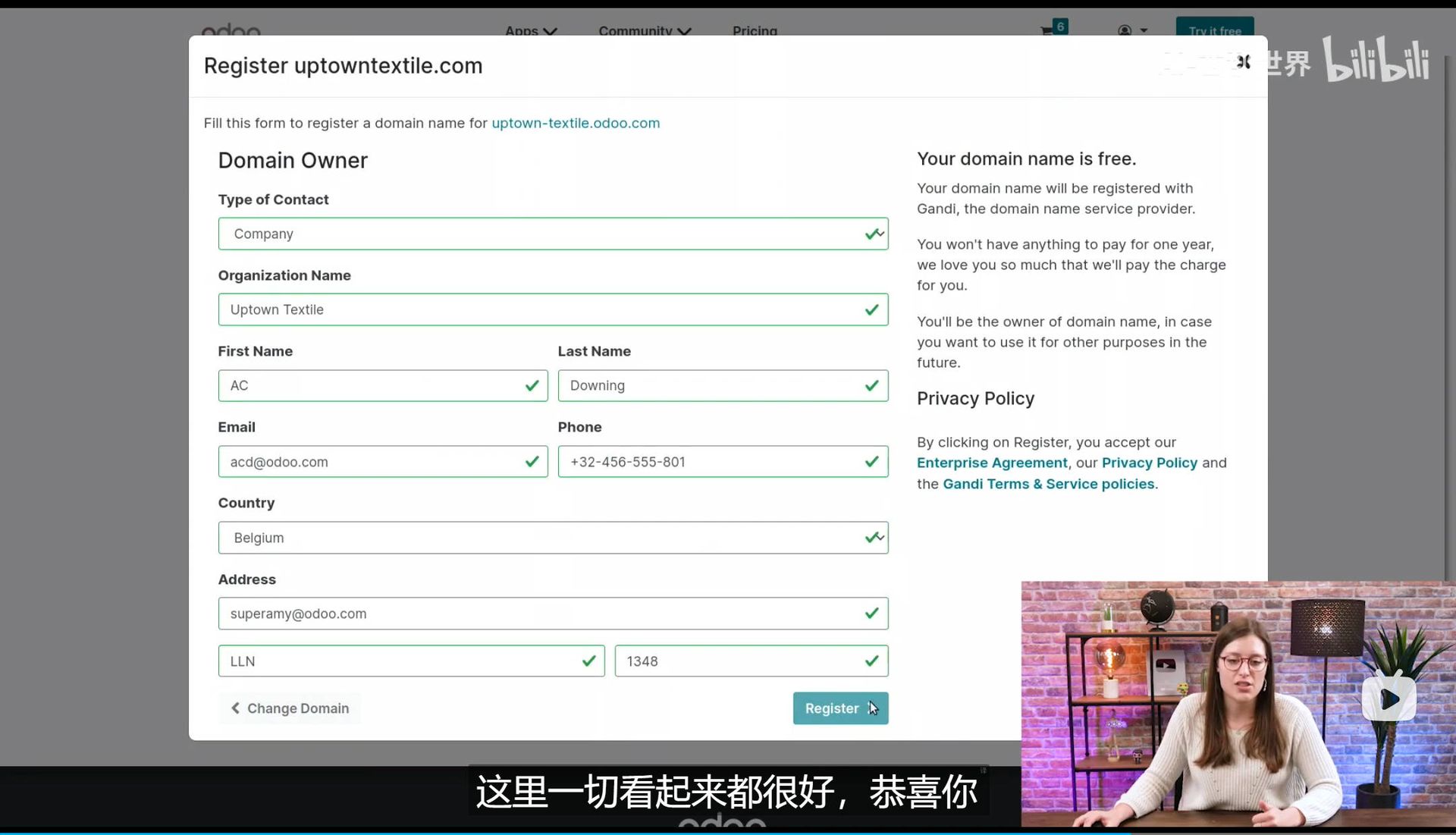Edit the Organization Name field
The image size is (1456, 835).
(553, 309)
